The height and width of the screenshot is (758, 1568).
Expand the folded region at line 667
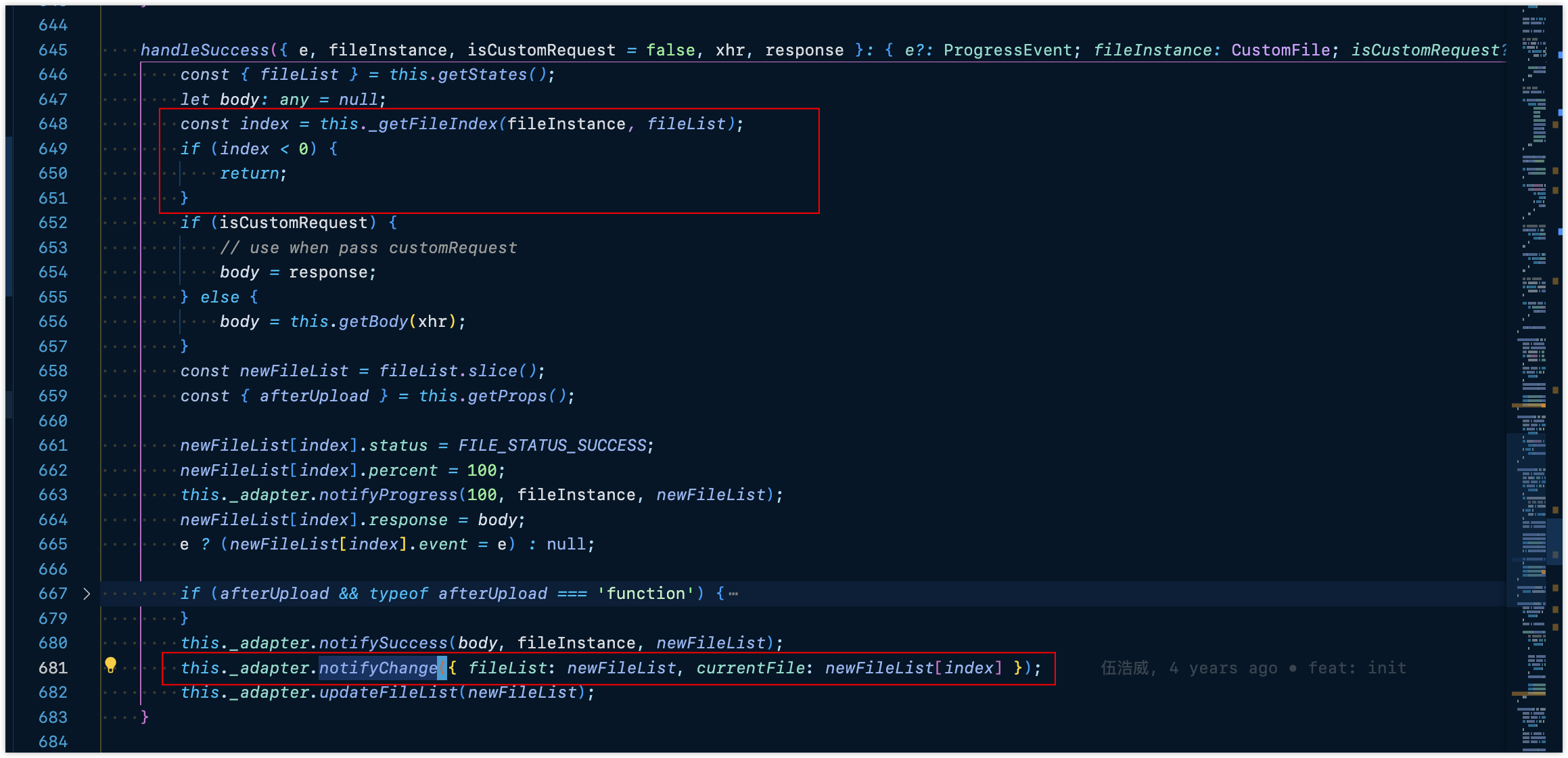pos(87,594)
